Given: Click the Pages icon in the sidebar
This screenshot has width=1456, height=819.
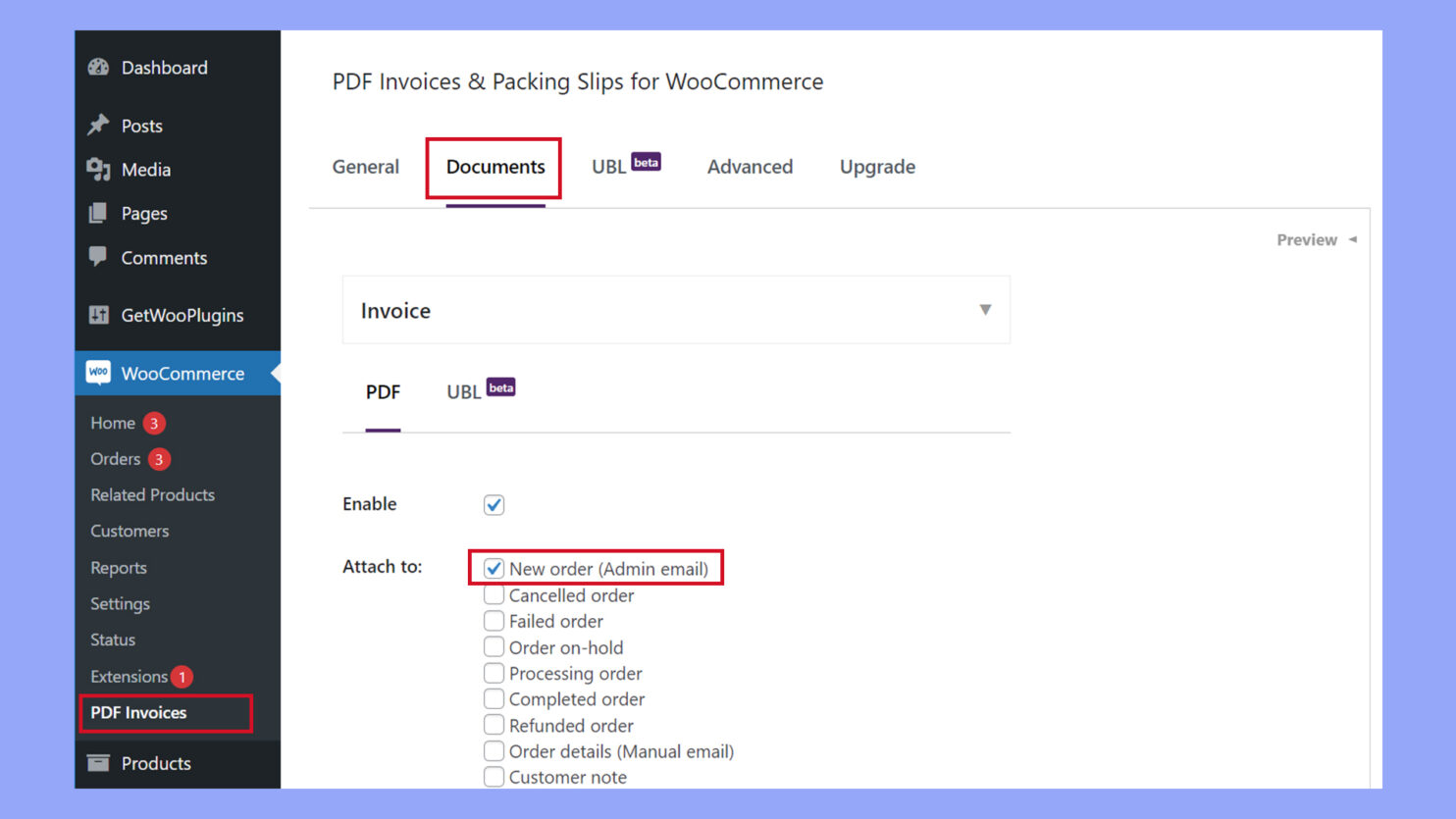Looking at the screenshot, I should tap(98, 213).
